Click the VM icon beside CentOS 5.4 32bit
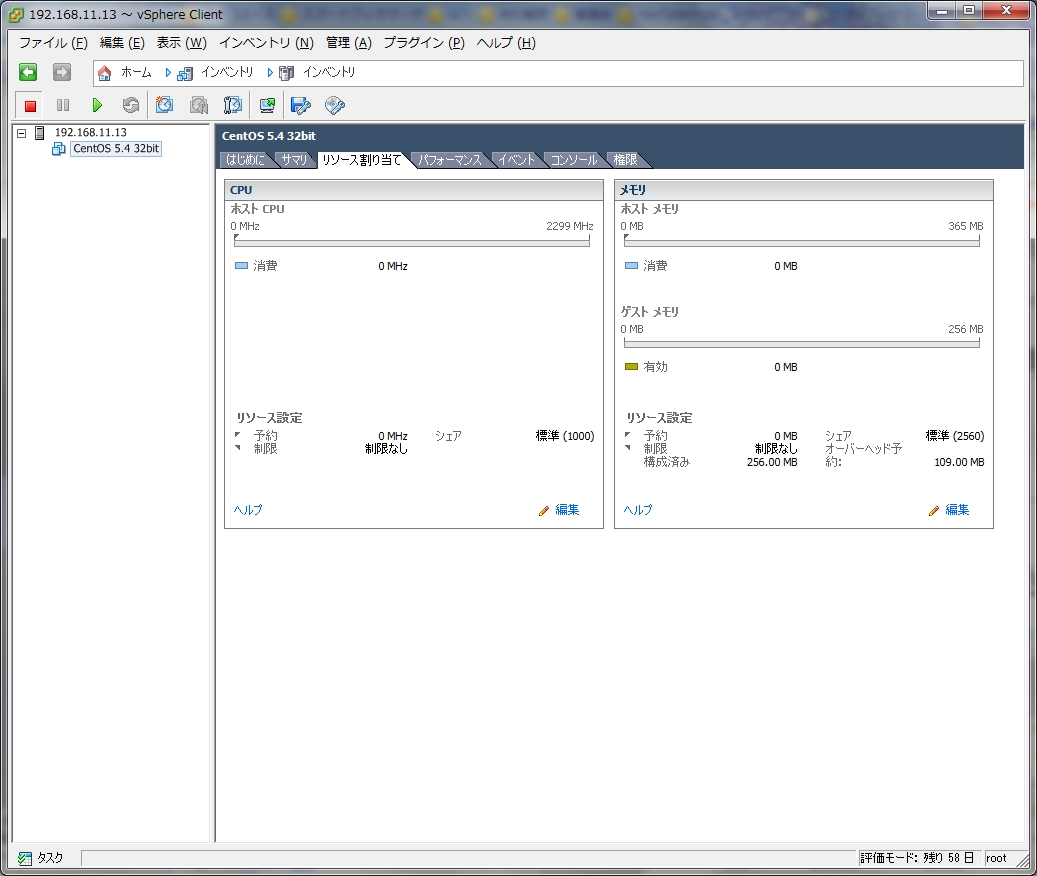The height and width of the screenshot is (876, 1037). click(x=59, y=149)
